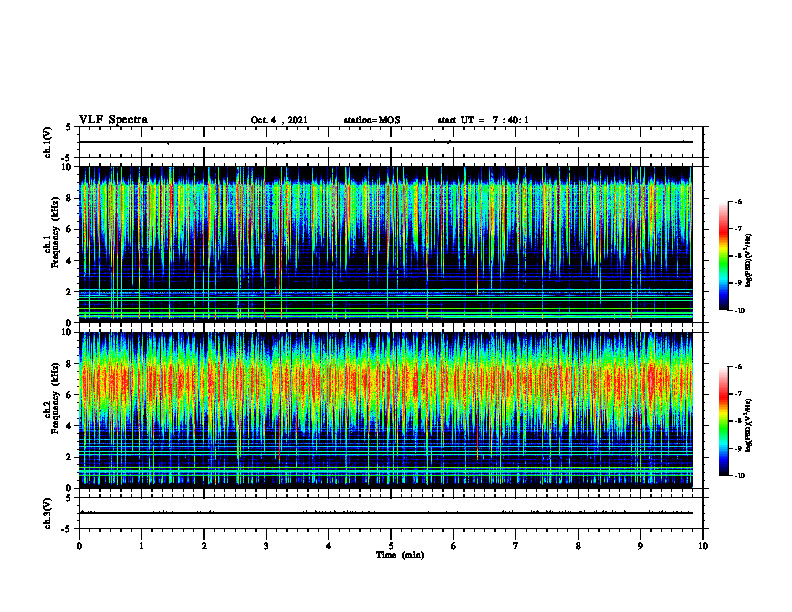Click tick label "2" on the time axis
The height and width of the screenshot is (612, 792).
[204, 546]
